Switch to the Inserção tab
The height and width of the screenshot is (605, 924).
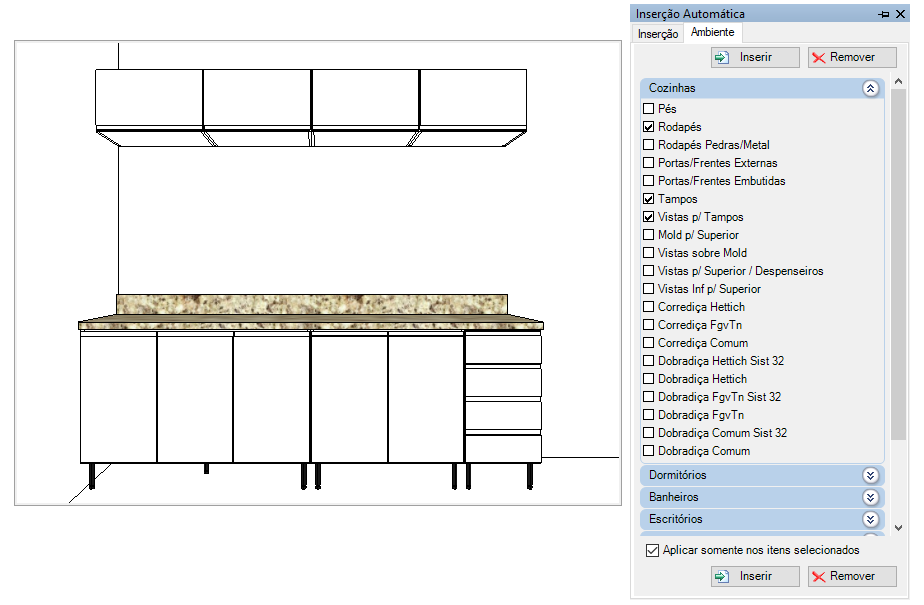(x=658, y=34)
